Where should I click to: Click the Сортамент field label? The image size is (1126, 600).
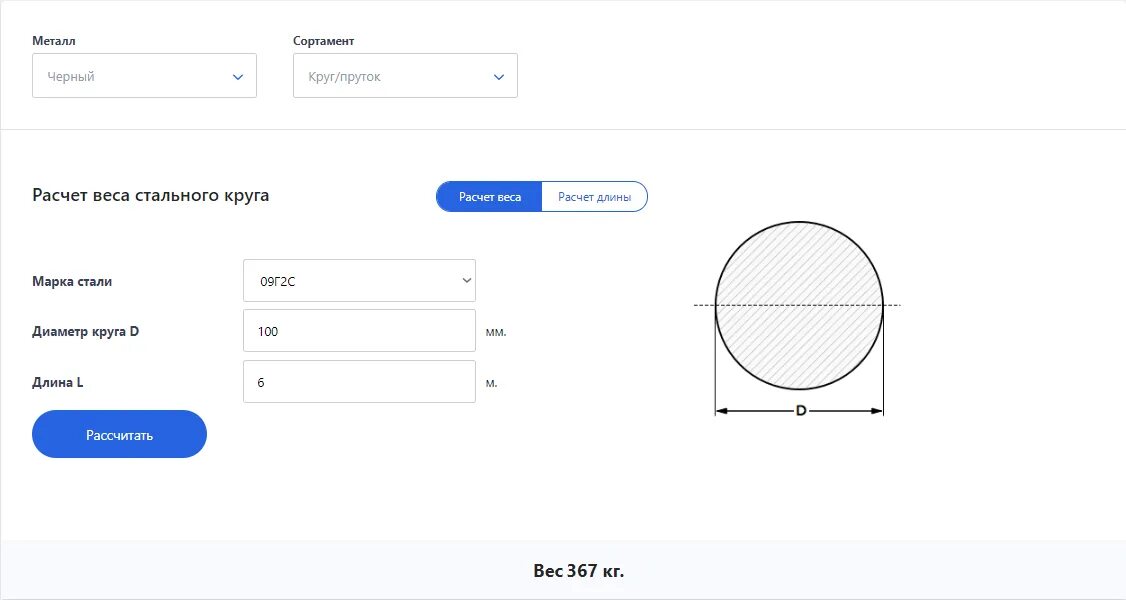(x=324, y=41)
